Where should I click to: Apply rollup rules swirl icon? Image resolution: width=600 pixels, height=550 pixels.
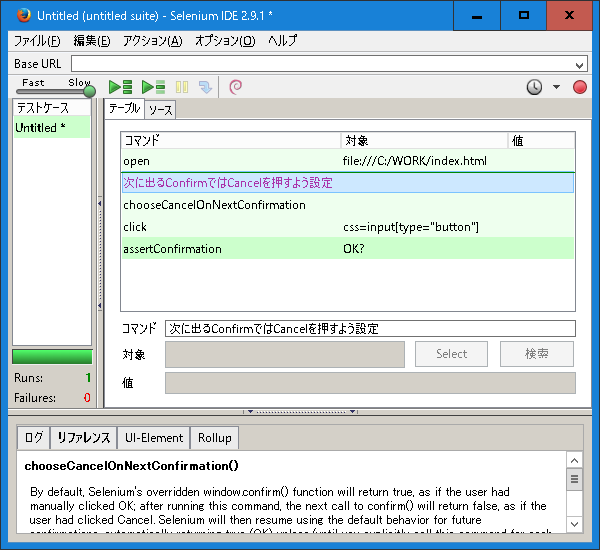(x=235, y=87)
